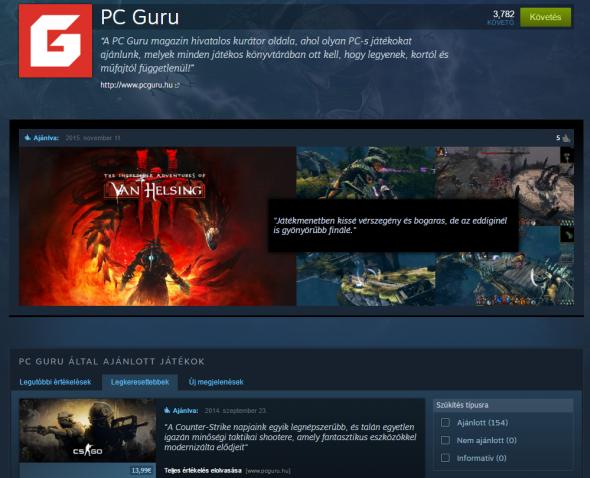Open the CS:GO game thumbnail

(x=87, y=430)
